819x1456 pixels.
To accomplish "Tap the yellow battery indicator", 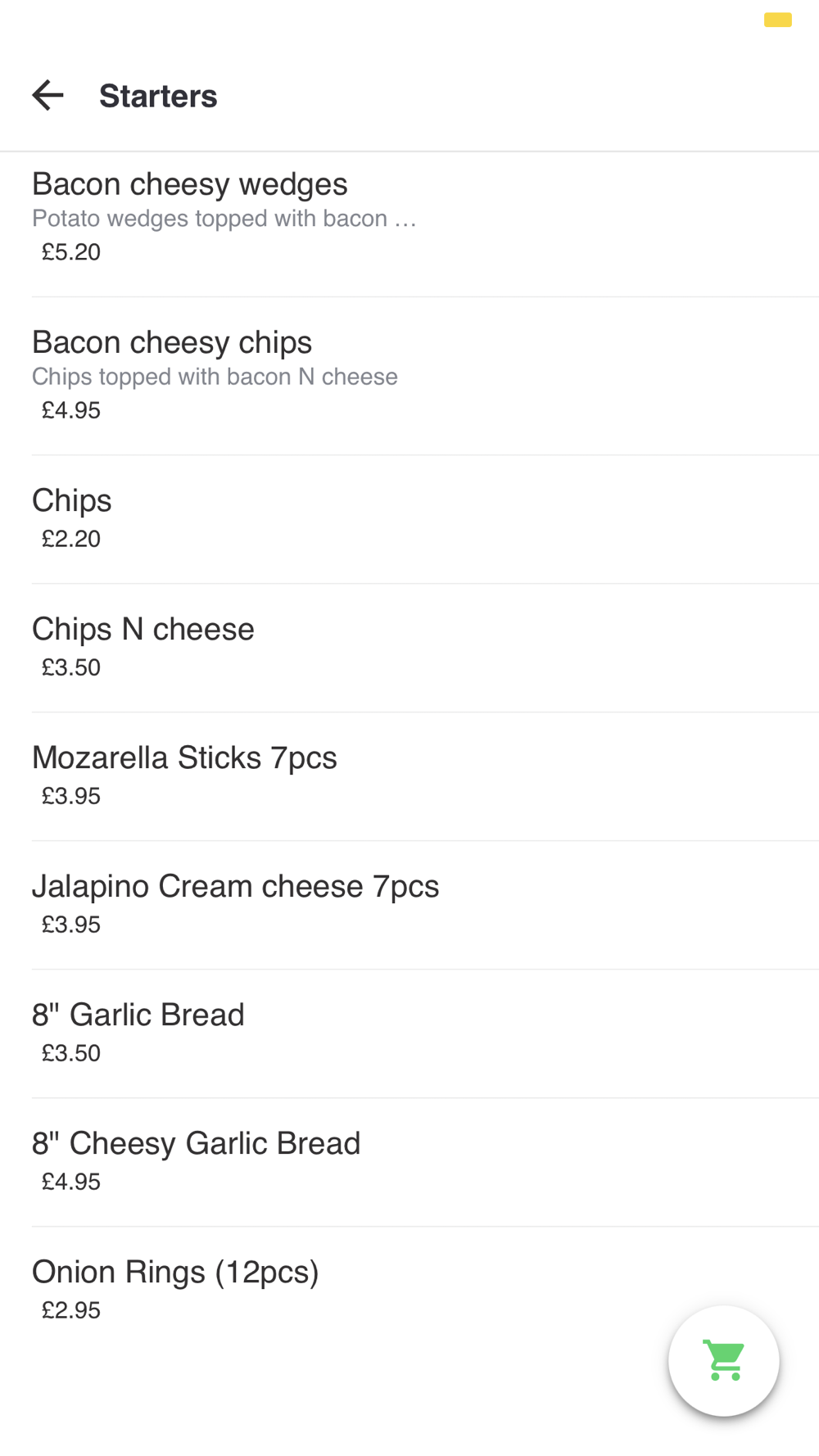I will coord(777,20).
